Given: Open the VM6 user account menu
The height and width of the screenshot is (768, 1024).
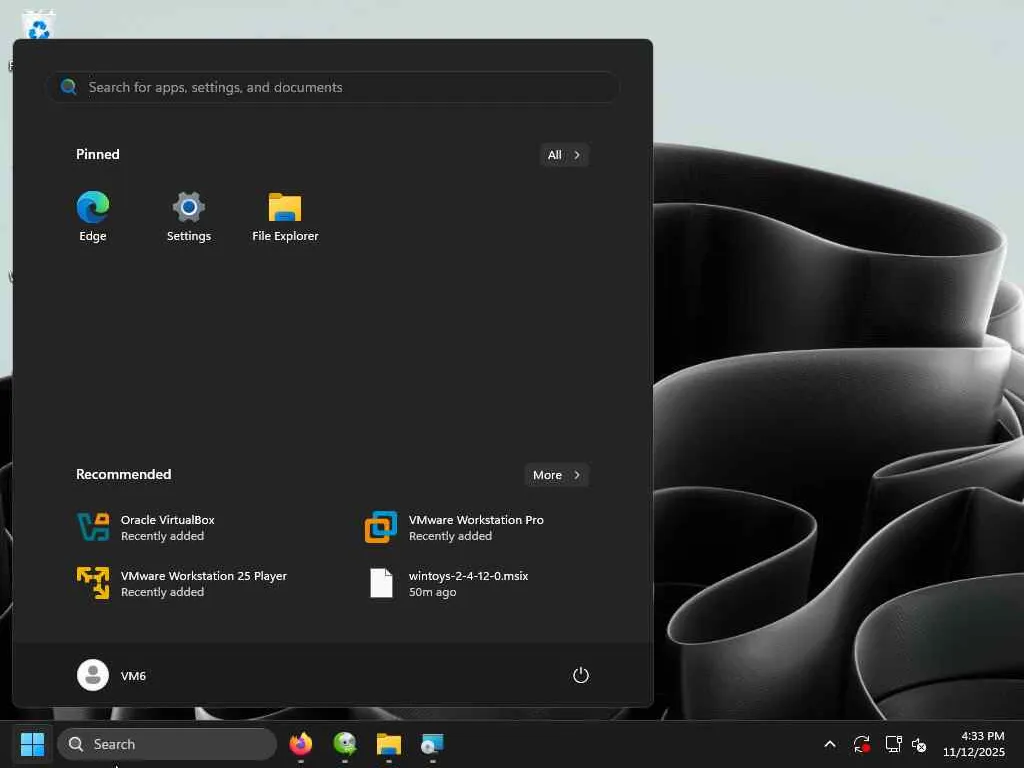Looking at the screenshot, I should click(x=112, y=675).
